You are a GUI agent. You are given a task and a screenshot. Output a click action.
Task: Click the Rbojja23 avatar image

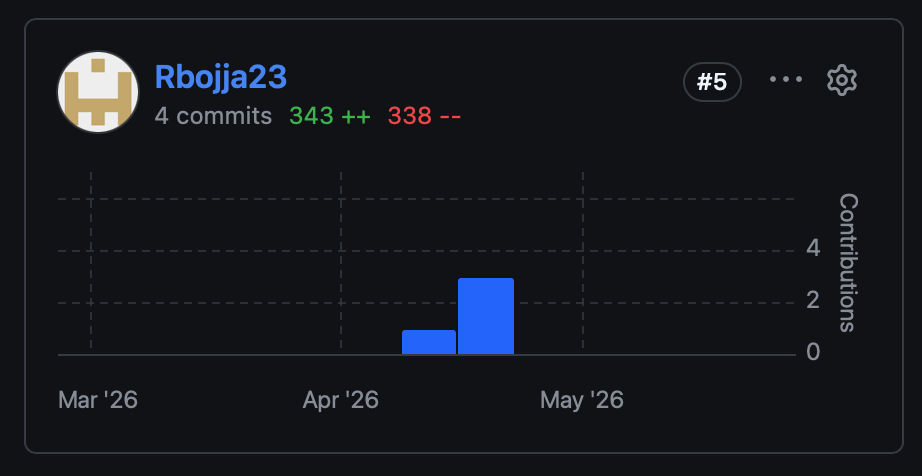pyautogui.click(x=98, y=92)
